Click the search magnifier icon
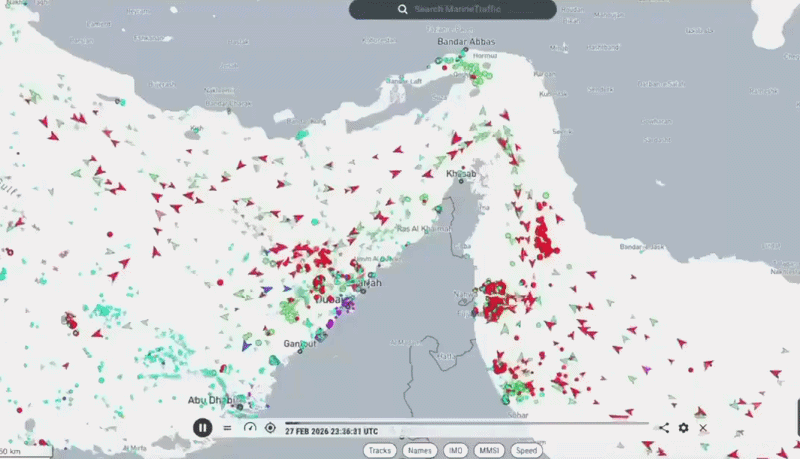Image resolution: width=800 pixels, height=459 pixels. [x=402, y=9]
